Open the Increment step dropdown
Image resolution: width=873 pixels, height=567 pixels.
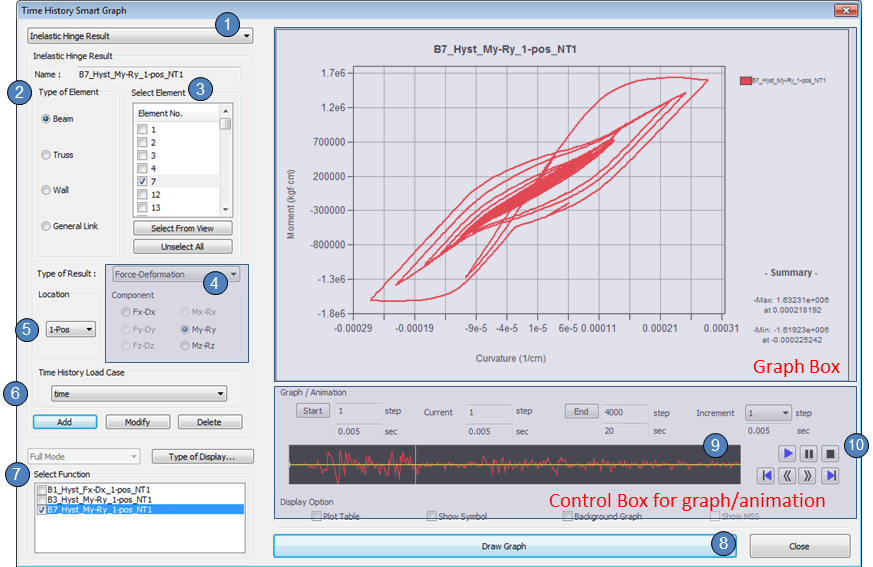[x=769, y=412]
